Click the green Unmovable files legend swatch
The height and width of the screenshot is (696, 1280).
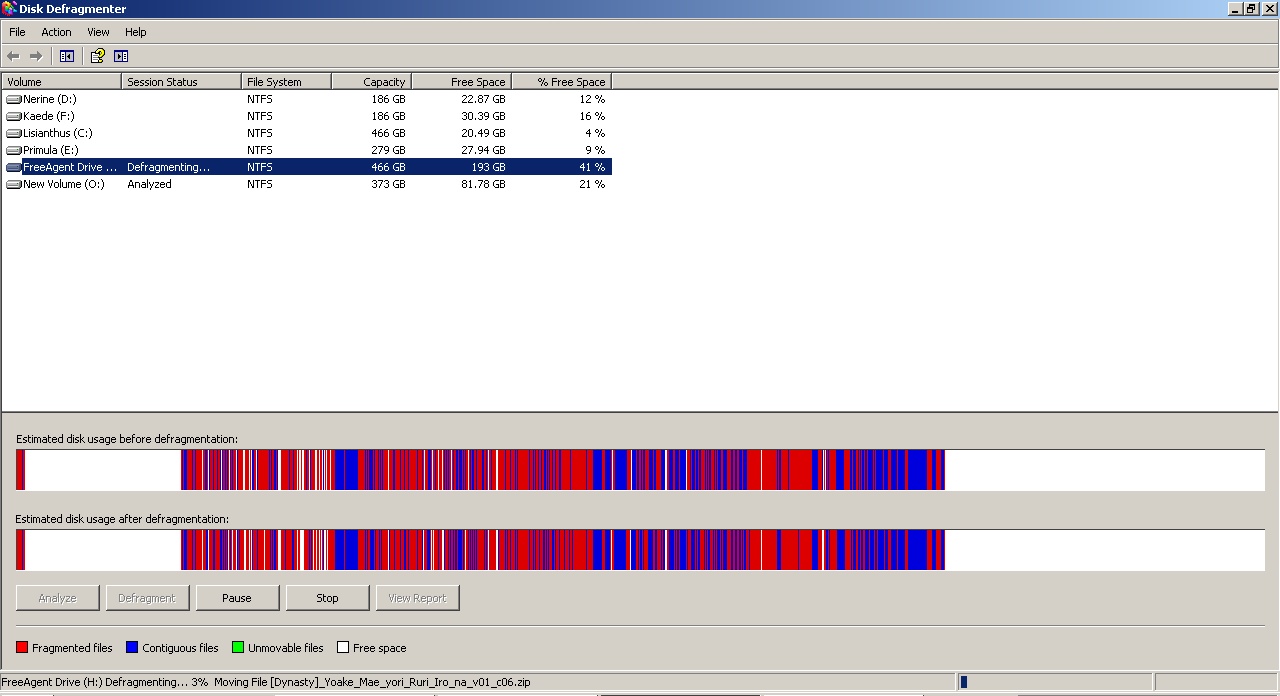point(238,648)
